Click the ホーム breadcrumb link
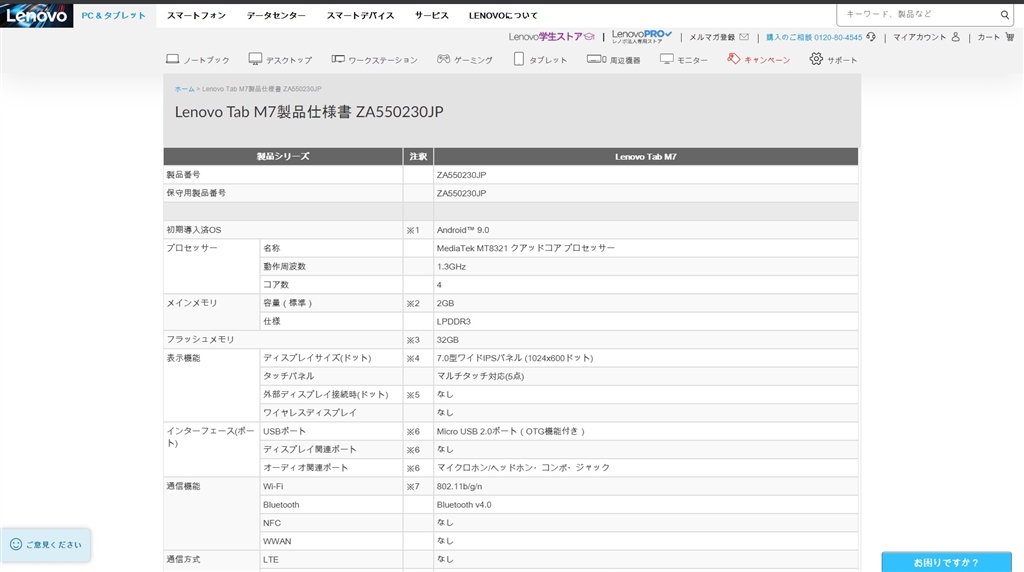The image size is (1024, 572). click(x=184, y=89)
